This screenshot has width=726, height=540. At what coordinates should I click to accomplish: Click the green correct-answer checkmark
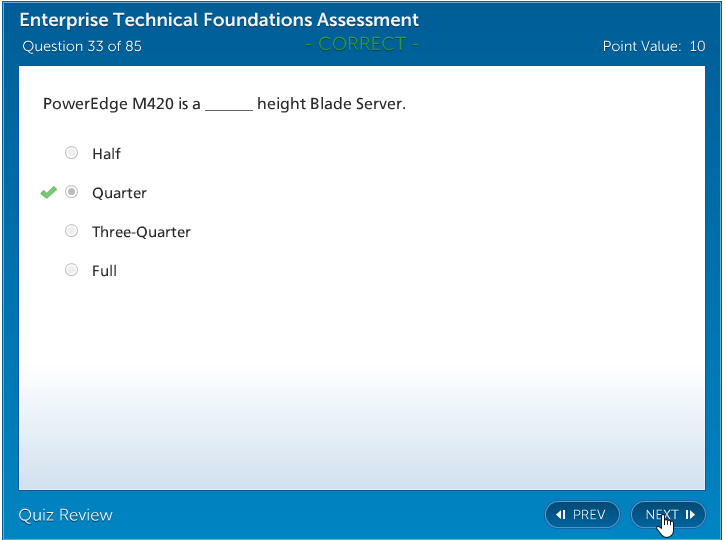[x=48, y=192]
